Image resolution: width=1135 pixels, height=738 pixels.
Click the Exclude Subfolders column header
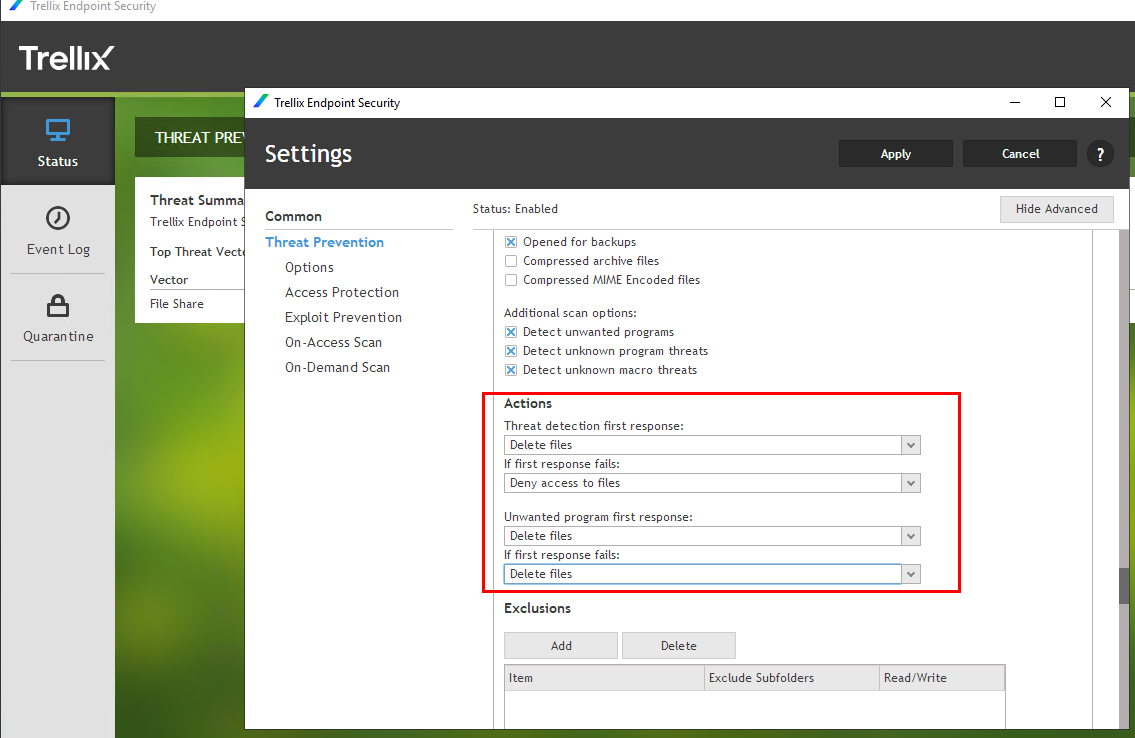click(x=792, y=678)
